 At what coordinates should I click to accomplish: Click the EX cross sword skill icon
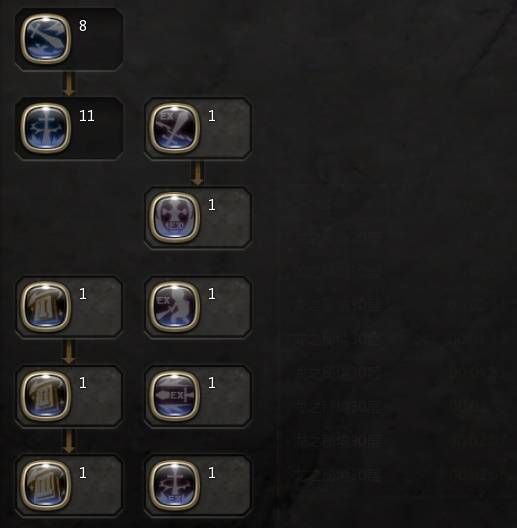point(174,485)
